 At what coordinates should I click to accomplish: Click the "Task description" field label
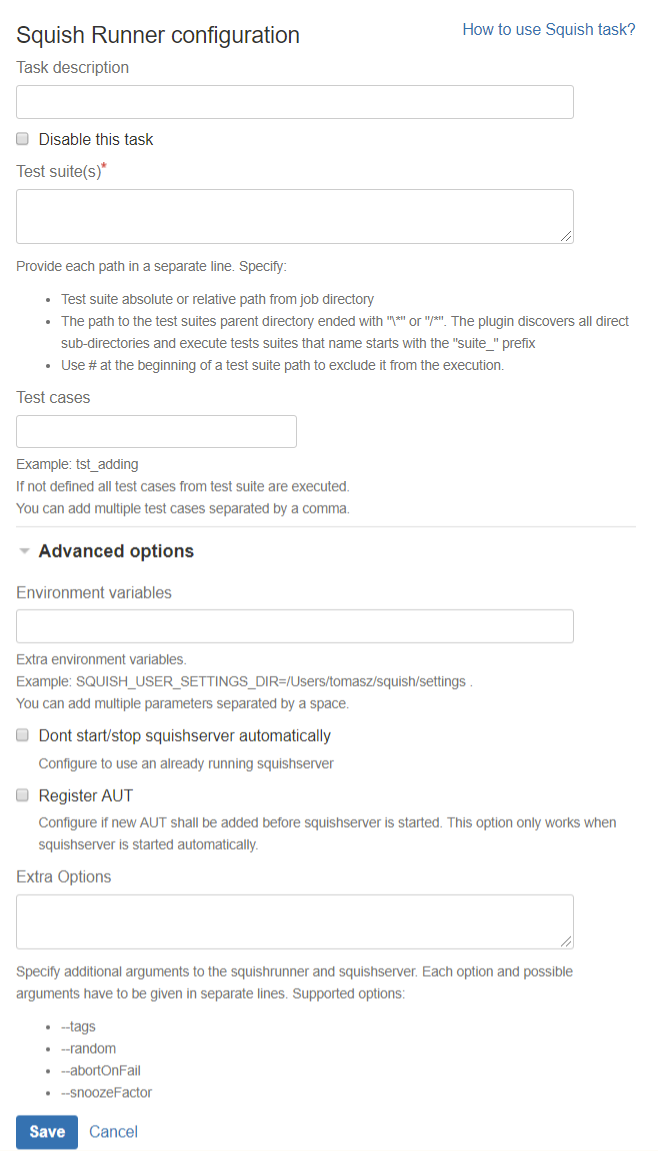click(x=73, y=68)
